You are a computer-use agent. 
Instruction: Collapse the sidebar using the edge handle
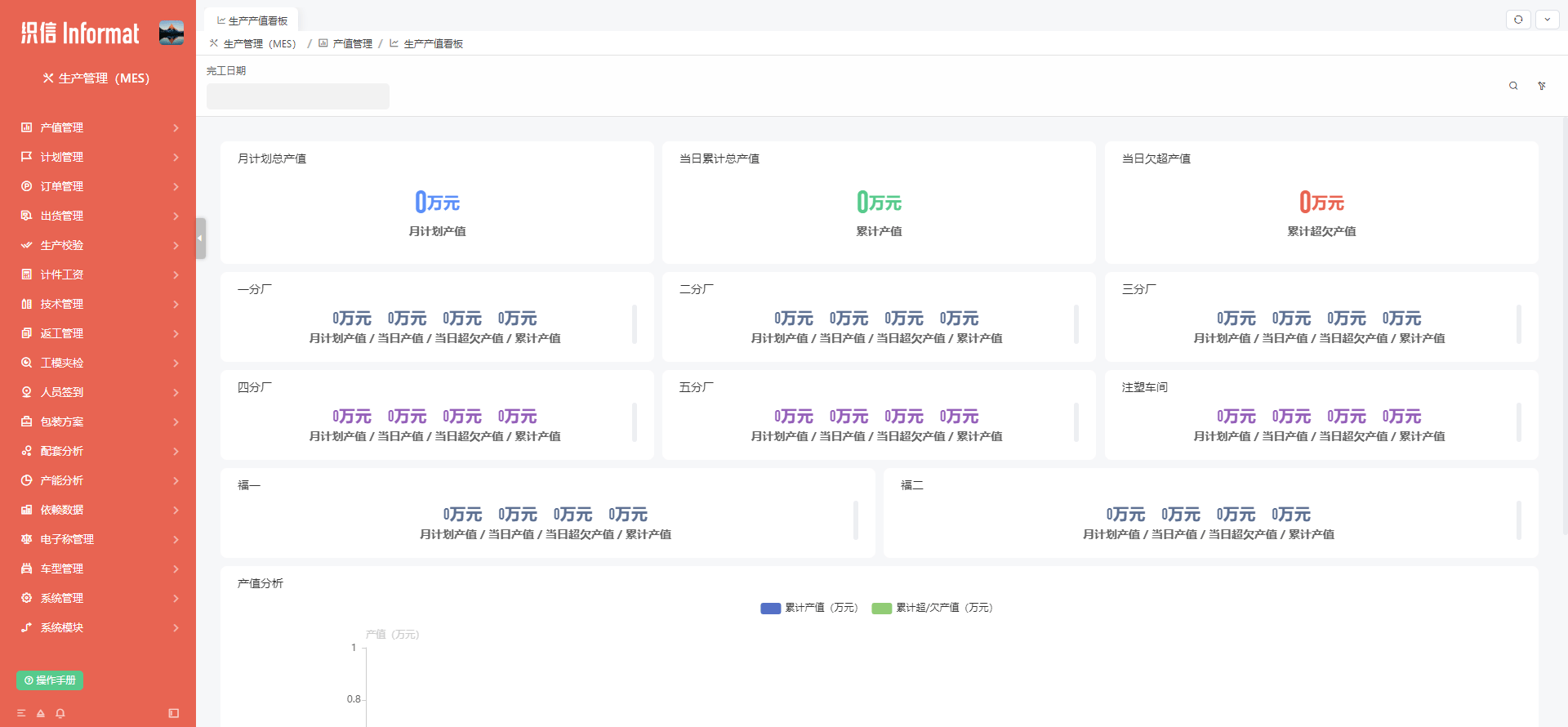200,239
